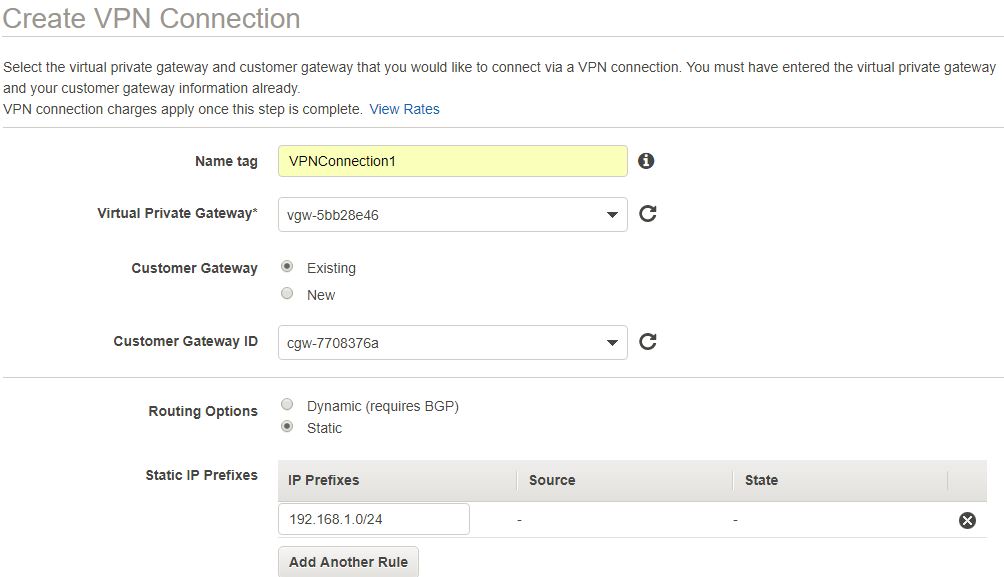Remove the 192.168.1.0/24 prefix row
The image size is (1004, 577).
point(968,521)
